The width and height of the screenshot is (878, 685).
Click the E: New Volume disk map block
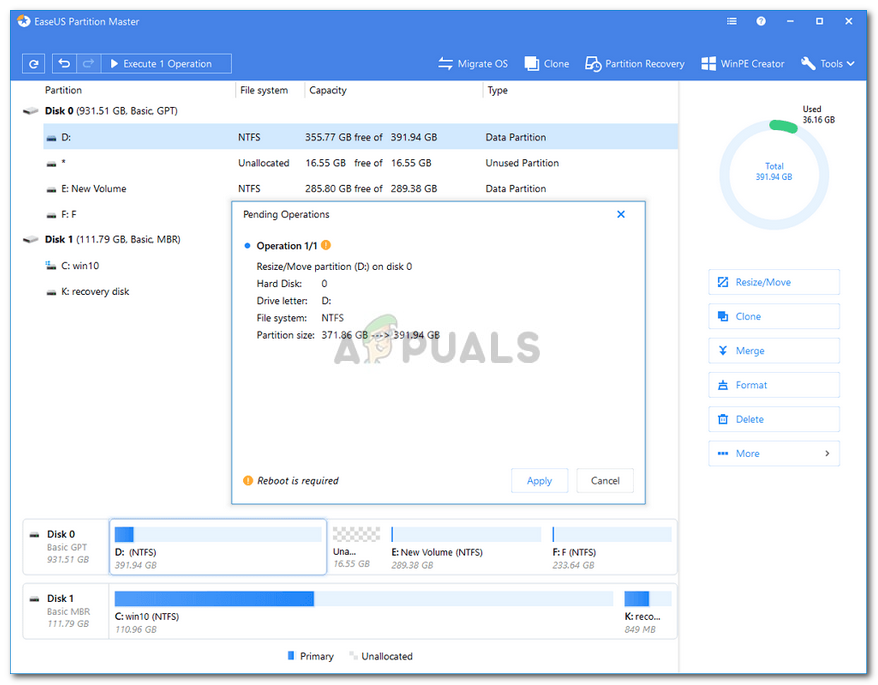click(x=465, y=545)
